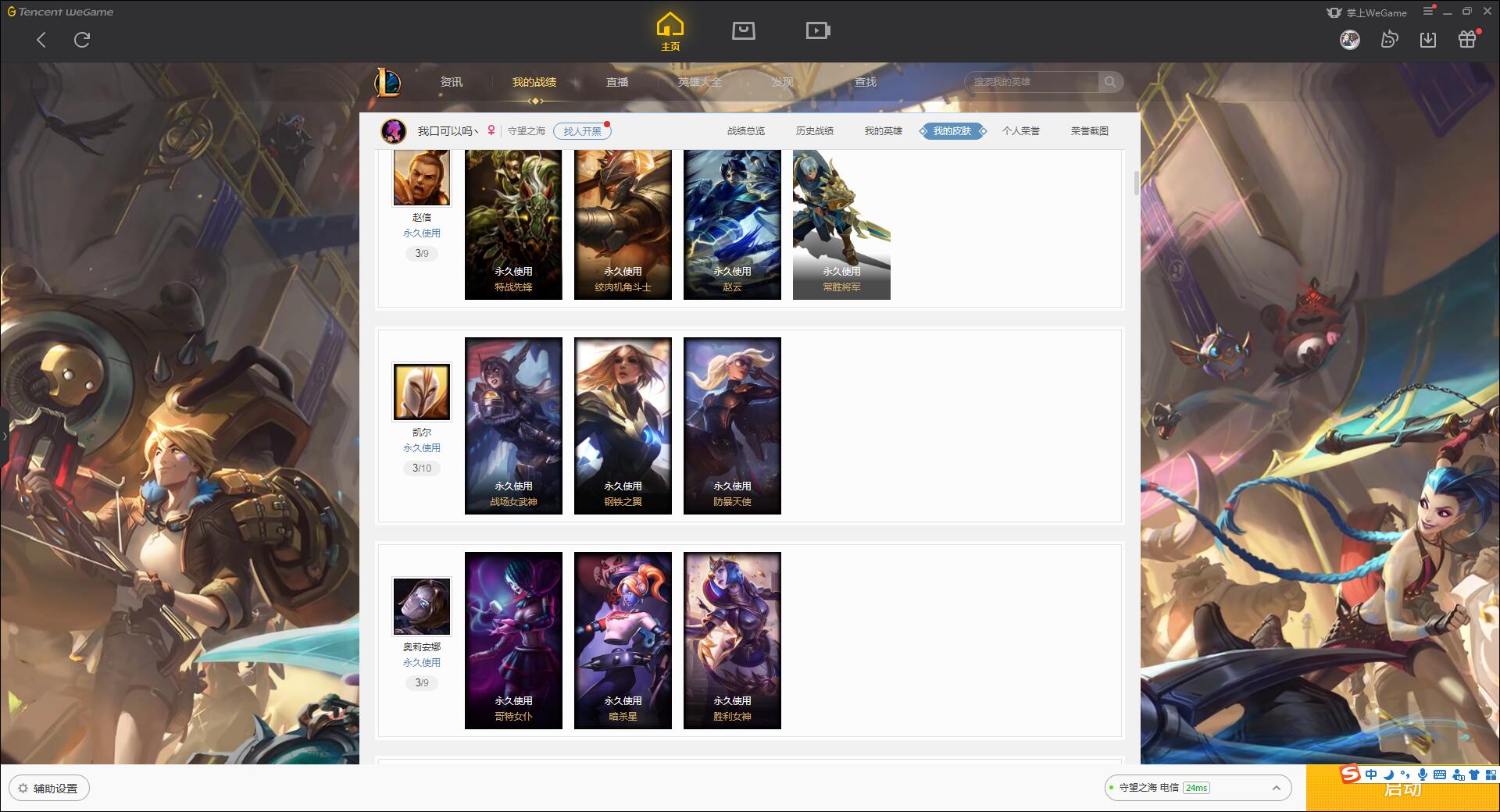Open the flame mascot community icon
This screenshot has height=812, width=1500.
click(x=1389, y=40)
